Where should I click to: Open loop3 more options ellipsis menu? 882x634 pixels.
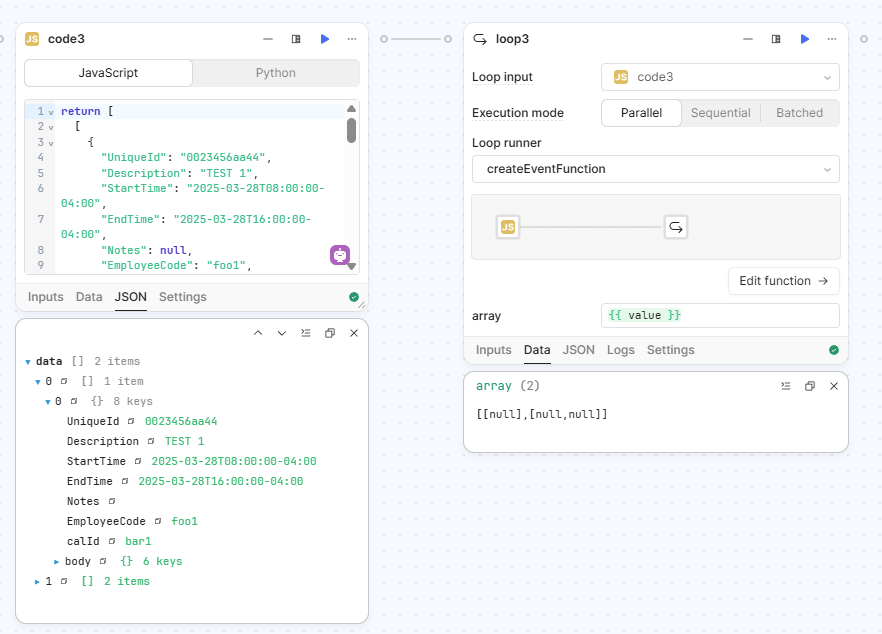tap(832, 39)
